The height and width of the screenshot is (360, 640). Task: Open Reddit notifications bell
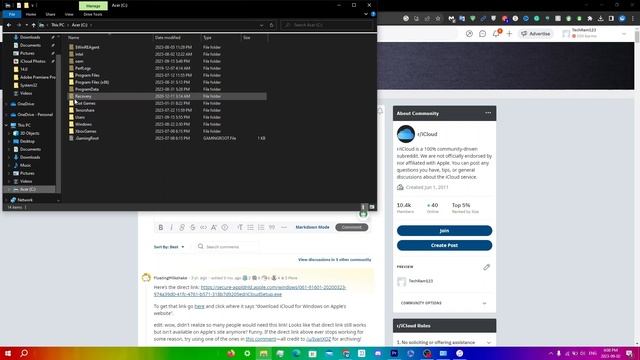(x=496, y=33)
